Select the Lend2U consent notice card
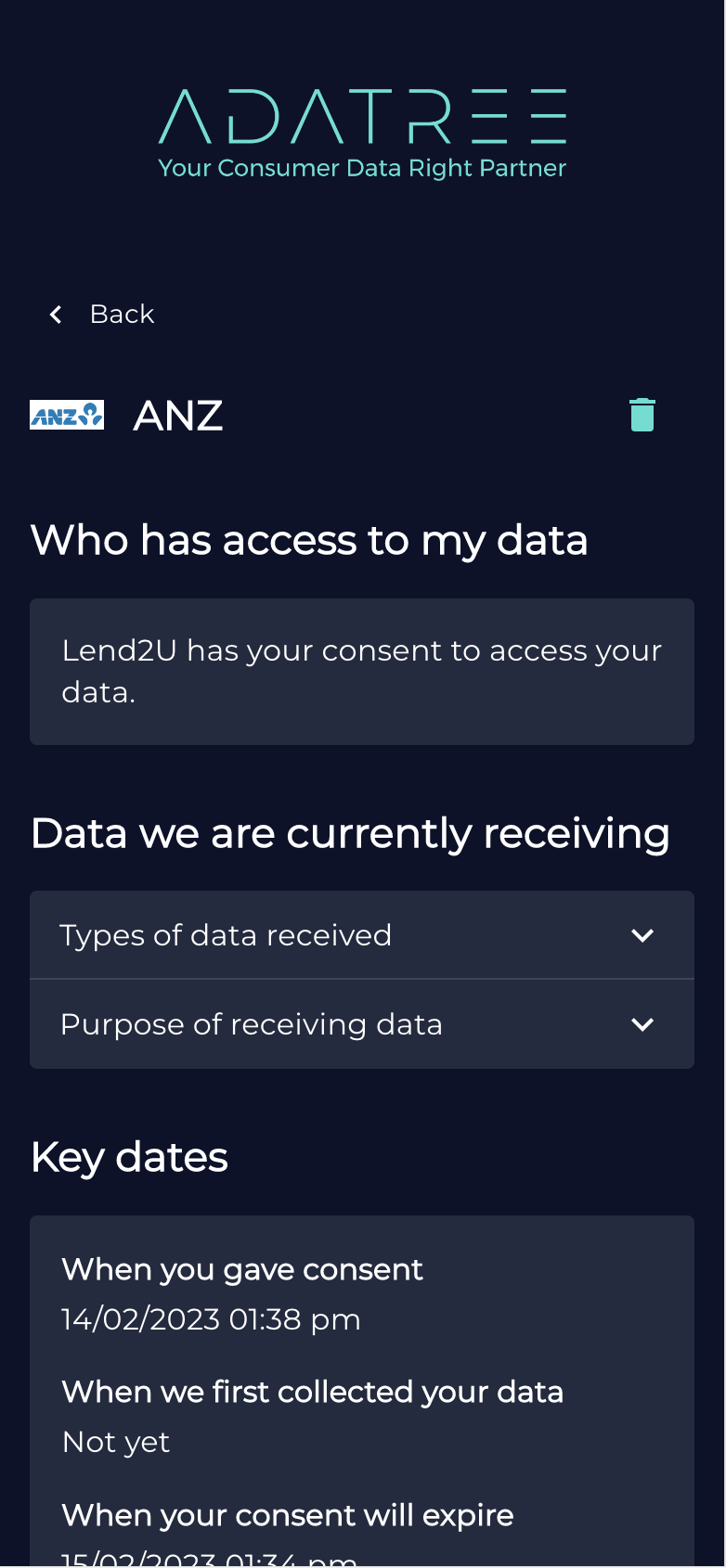 (362, 671)
